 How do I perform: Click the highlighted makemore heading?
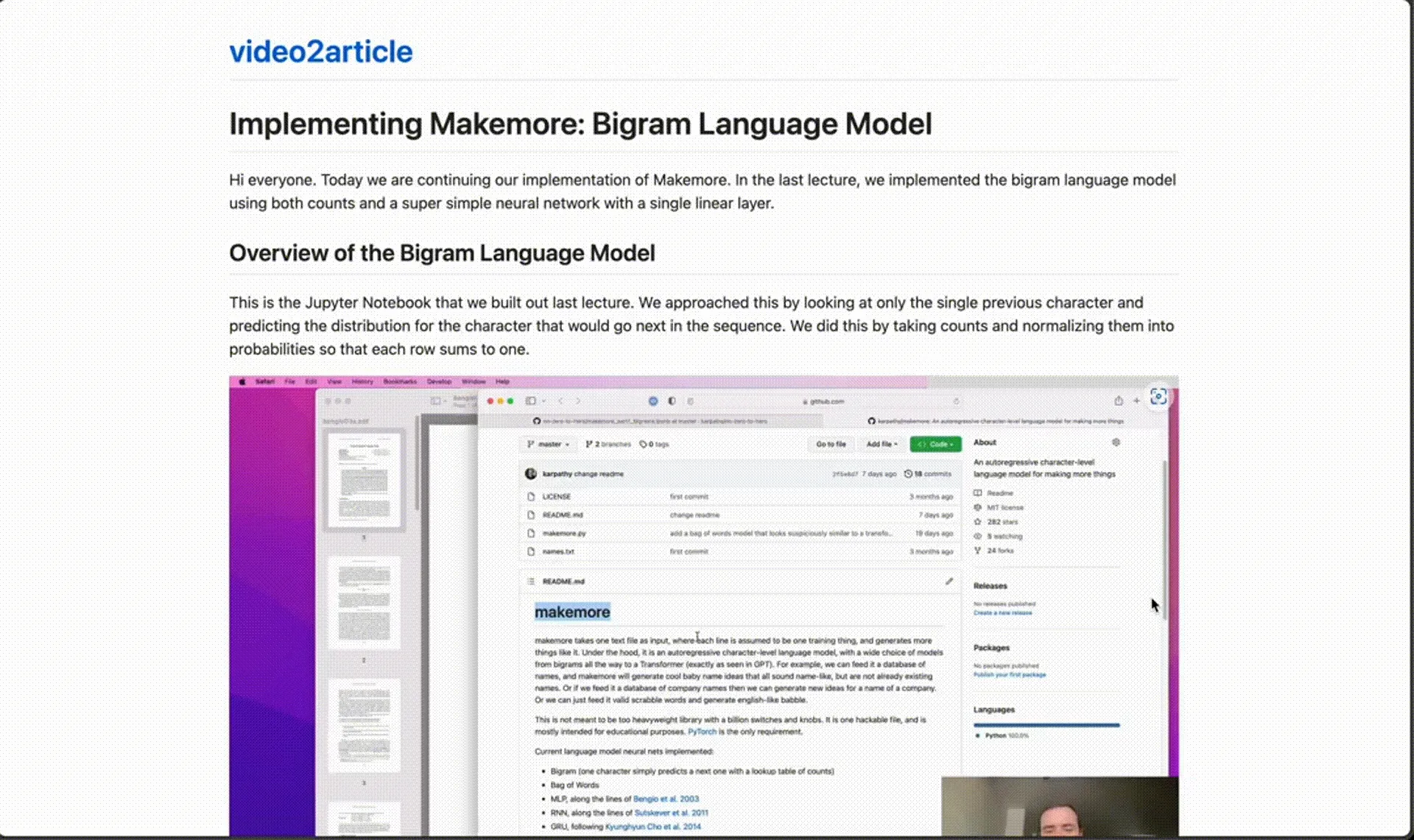click(572, 612)
